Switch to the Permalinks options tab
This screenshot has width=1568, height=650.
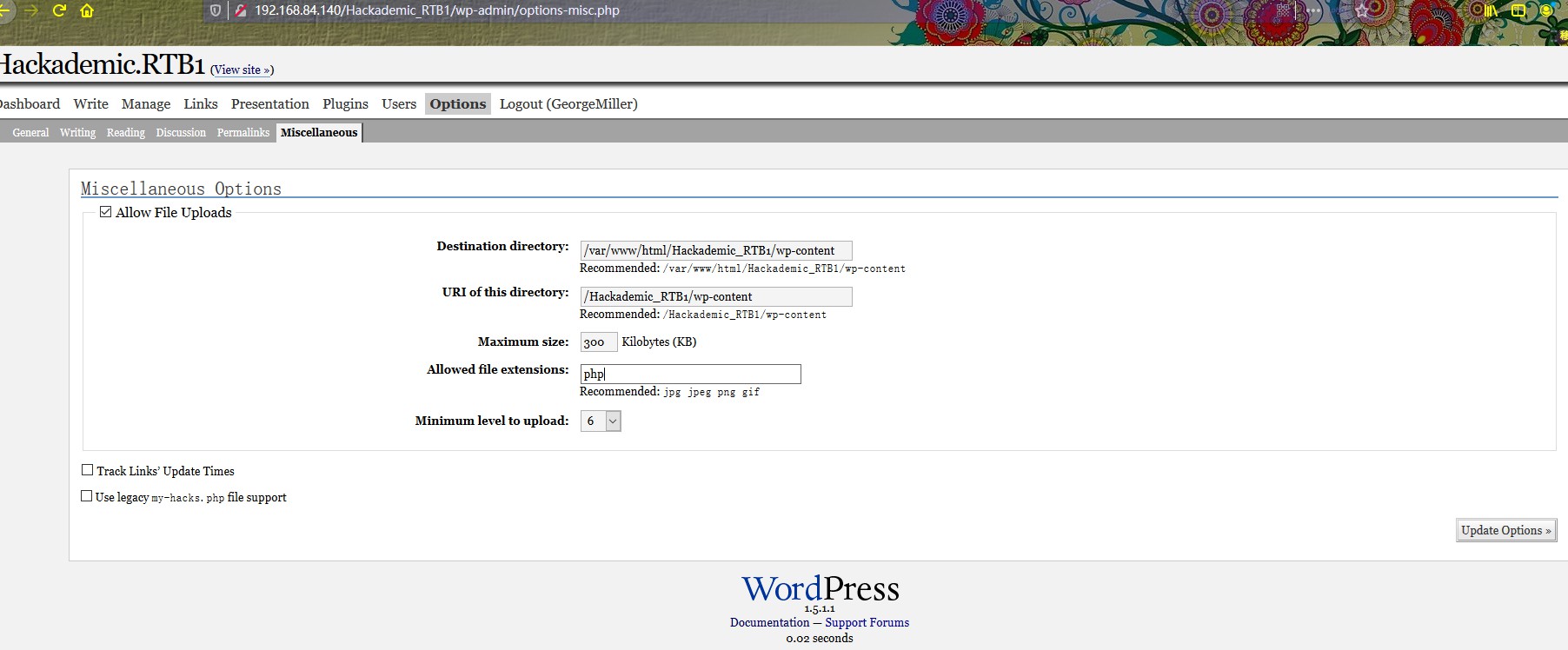click(243, 132)
